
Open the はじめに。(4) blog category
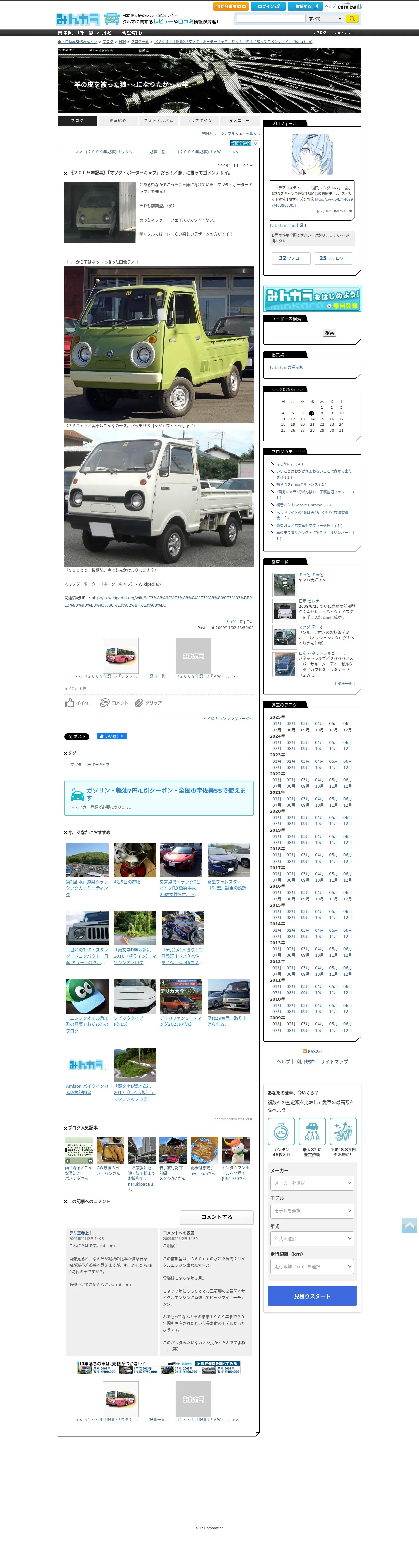click(x=289, y=464)
